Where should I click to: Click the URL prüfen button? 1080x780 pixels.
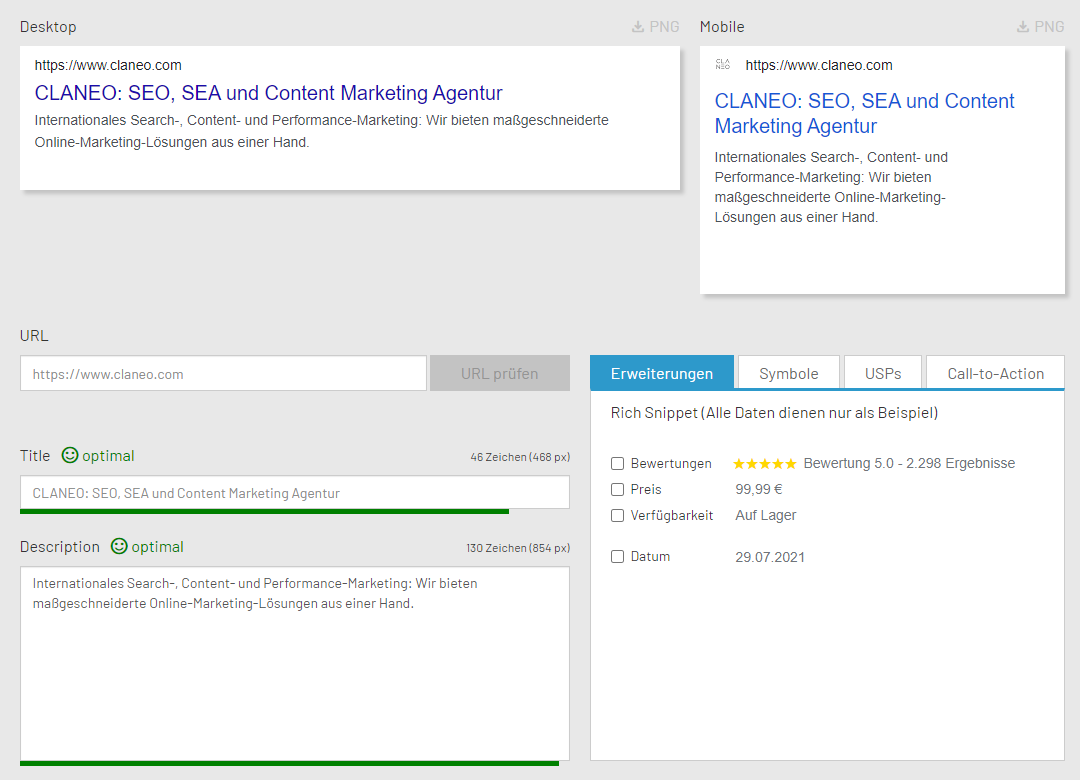500,373
